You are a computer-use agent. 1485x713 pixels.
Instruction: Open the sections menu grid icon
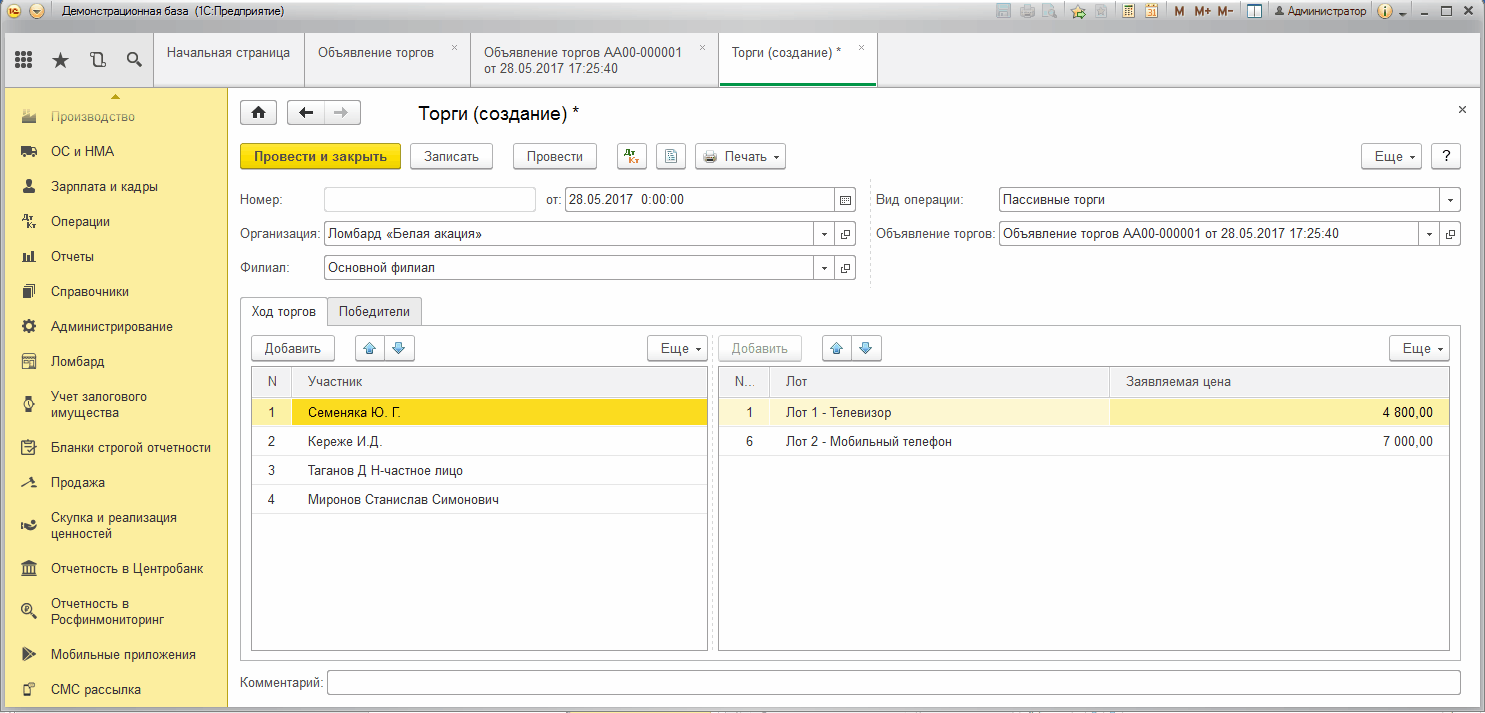point(24,60)
